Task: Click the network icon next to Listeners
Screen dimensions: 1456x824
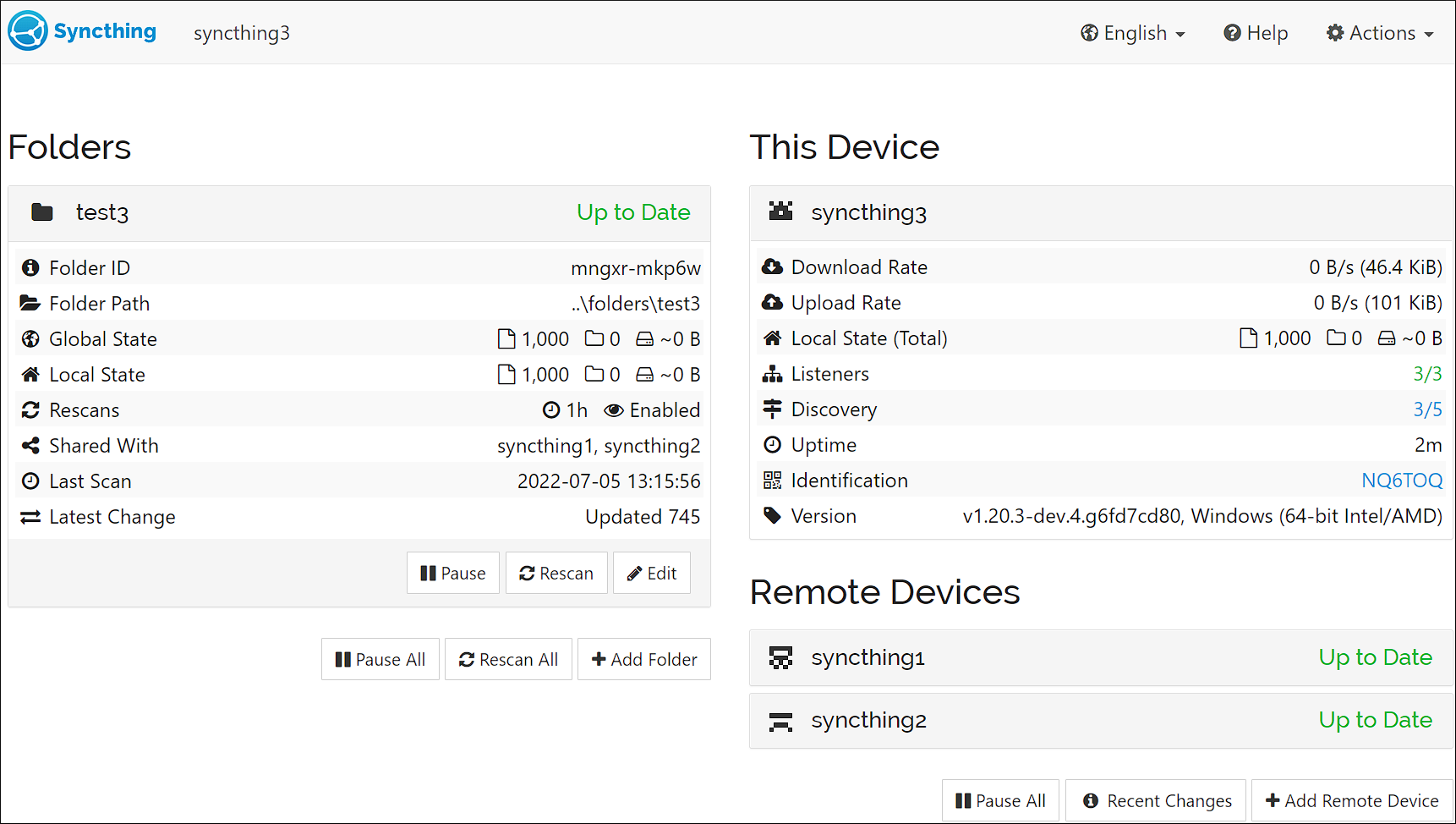Action: (772, 373)
